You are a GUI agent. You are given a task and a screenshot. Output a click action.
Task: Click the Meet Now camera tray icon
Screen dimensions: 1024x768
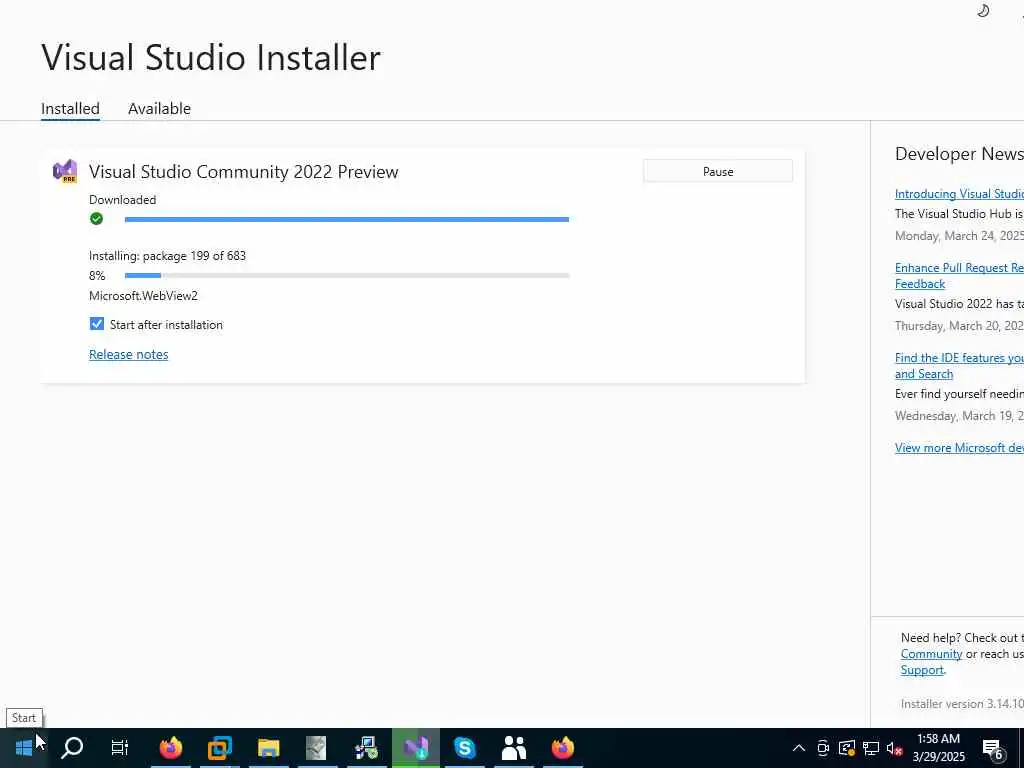(823, 748)
